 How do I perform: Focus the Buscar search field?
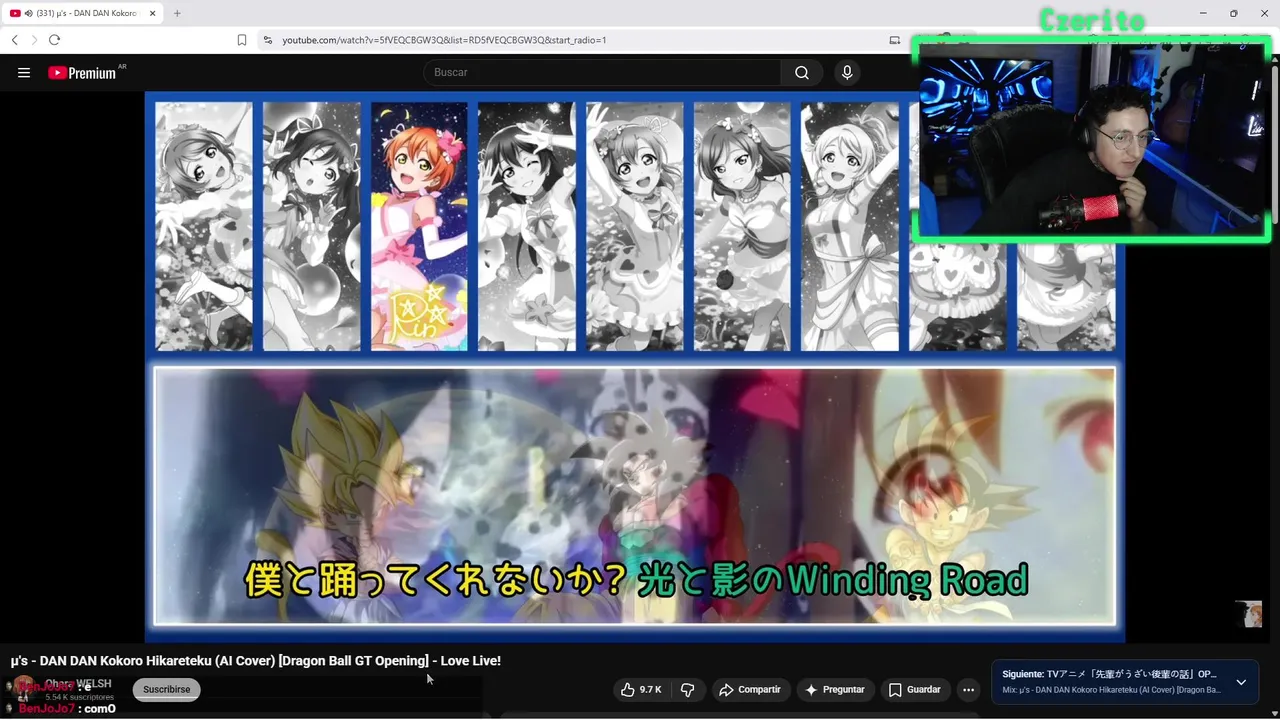coord(602,72)
